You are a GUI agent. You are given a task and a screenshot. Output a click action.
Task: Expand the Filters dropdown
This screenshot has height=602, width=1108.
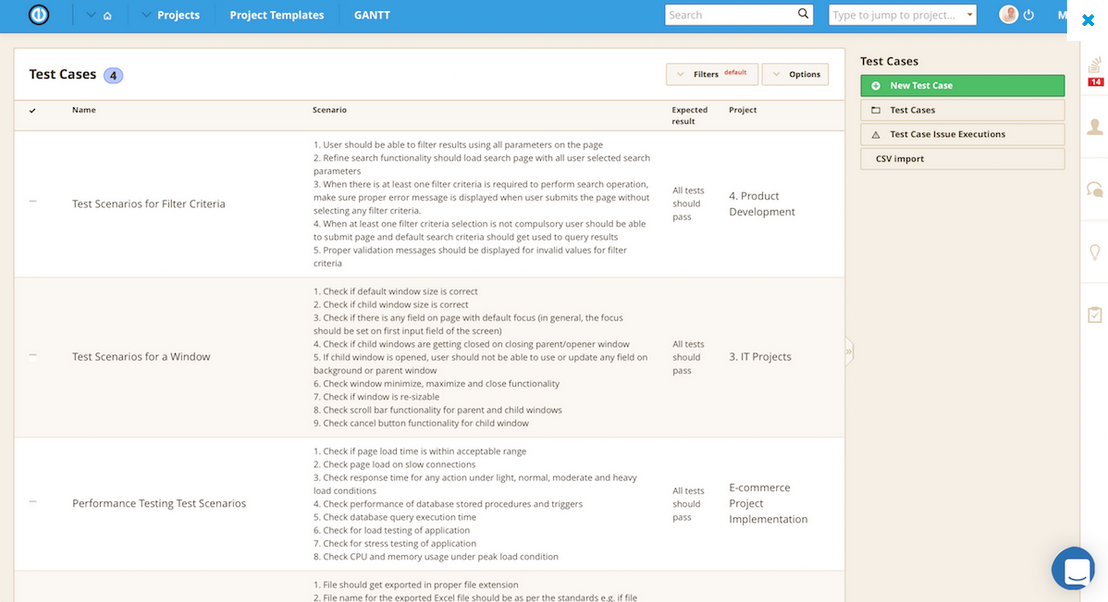[712, 74]
